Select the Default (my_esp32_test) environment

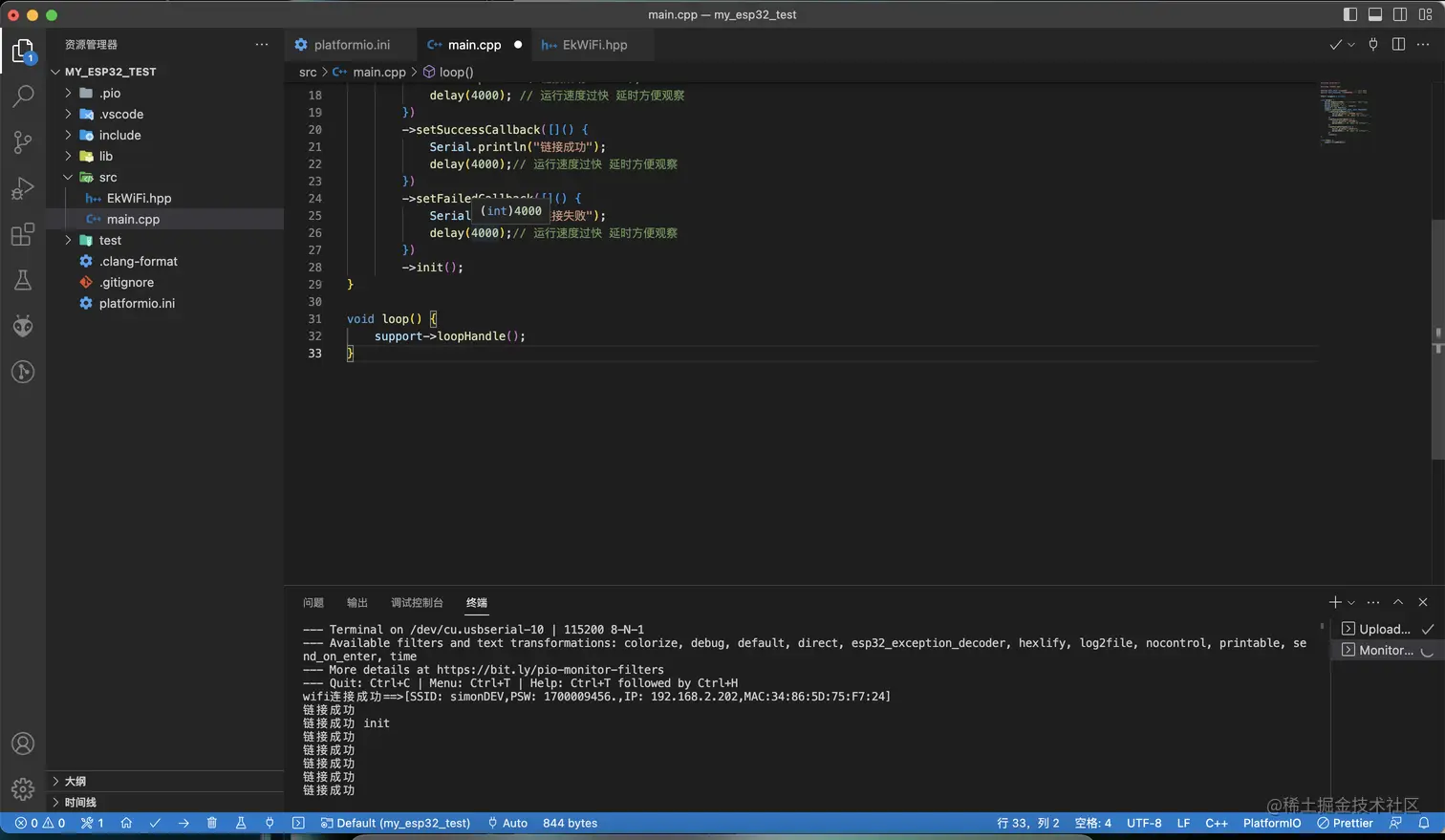pyautogui.click(x=396, y=823)
